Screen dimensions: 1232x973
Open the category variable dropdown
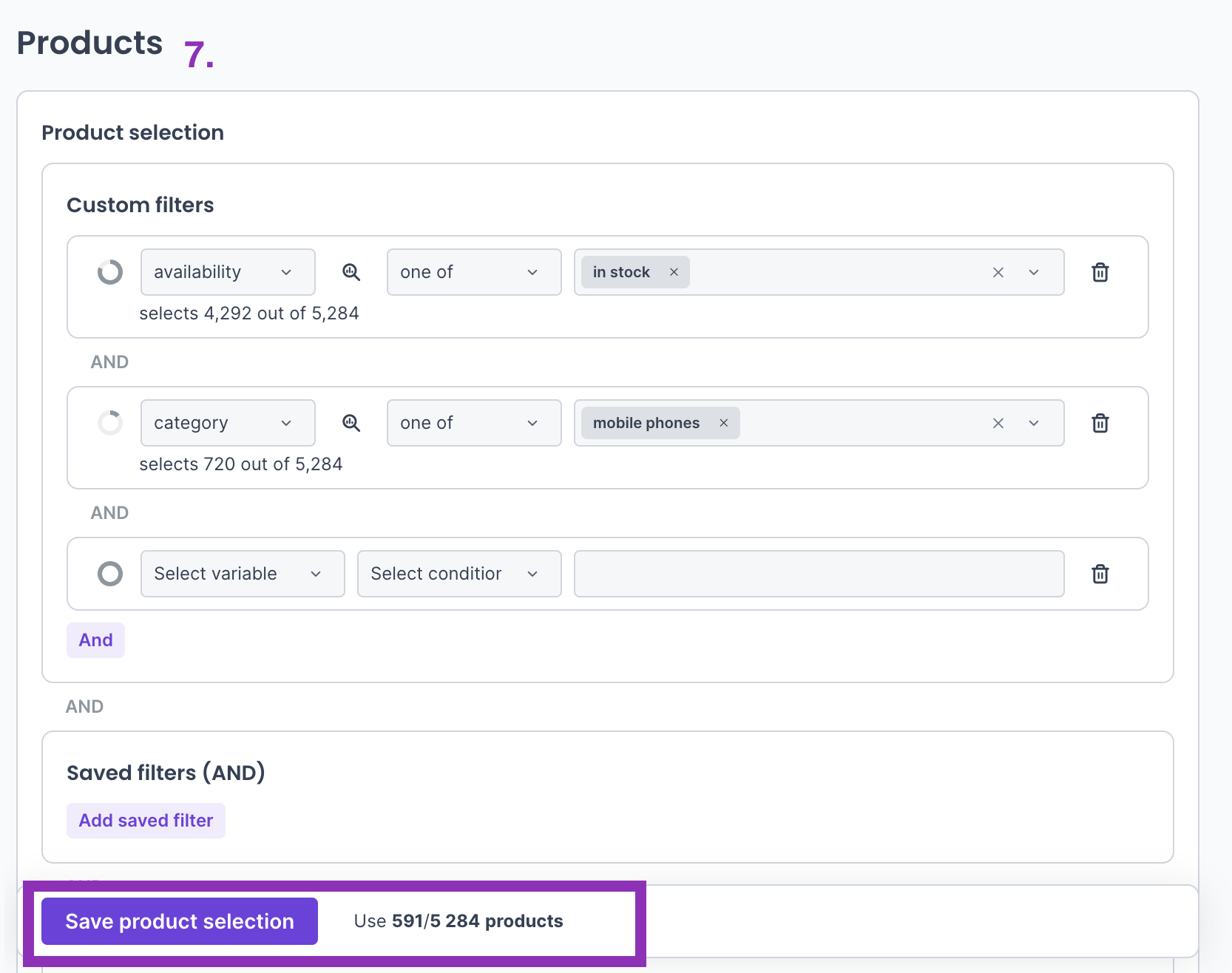[x=227, y=423]
